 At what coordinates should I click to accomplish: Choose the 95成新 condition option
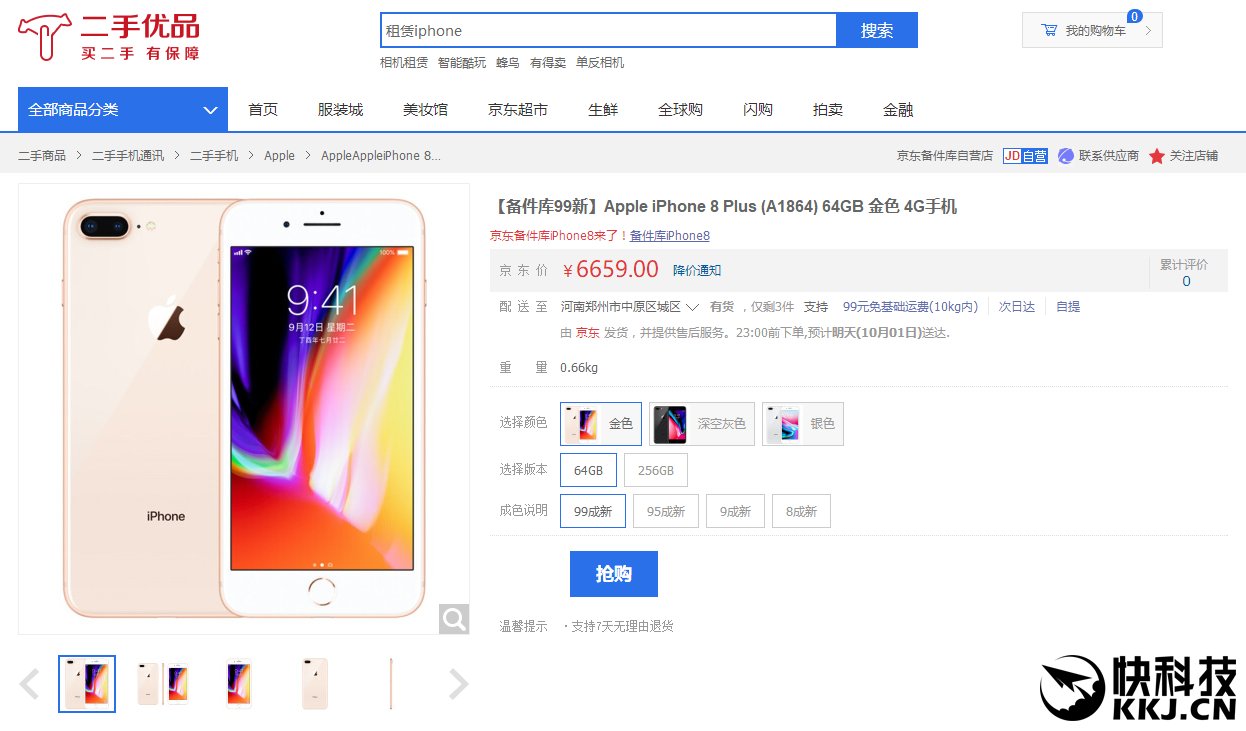tap(666, 511)
